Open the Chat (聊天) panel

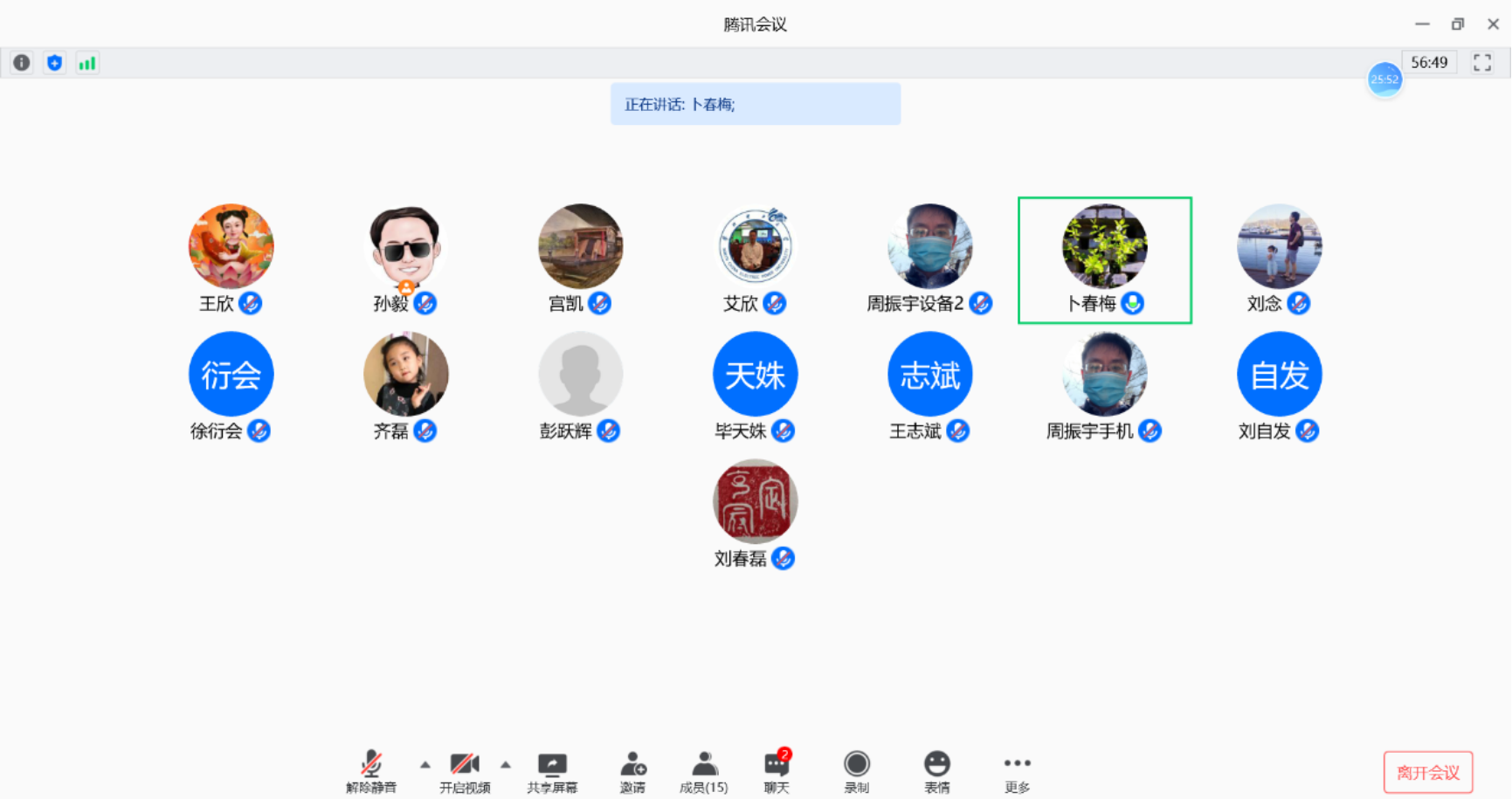coord(776,772)
